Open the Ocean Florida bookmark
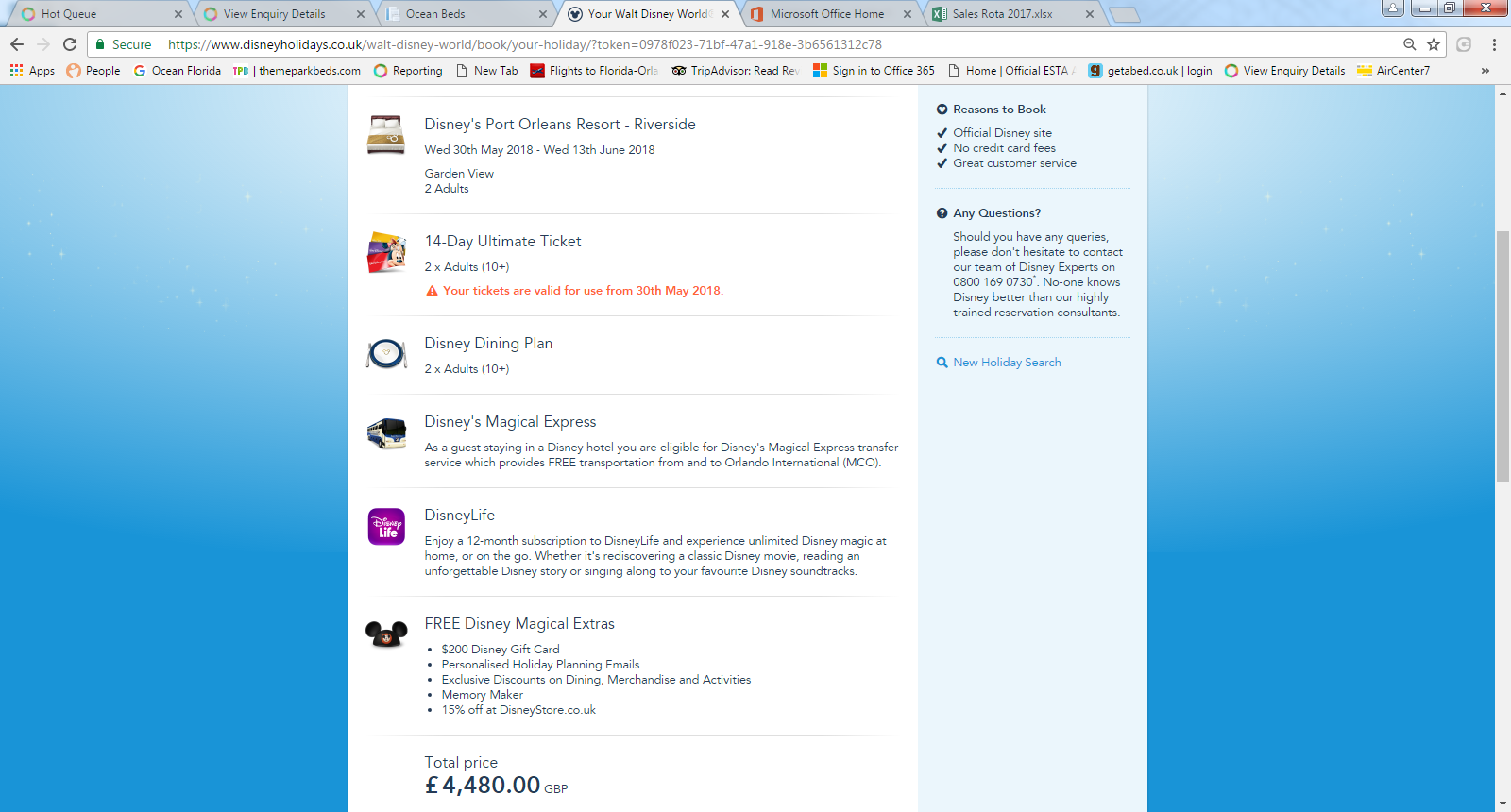The width and height of the screenshot is (1511, 812). (x=178, y=71)
